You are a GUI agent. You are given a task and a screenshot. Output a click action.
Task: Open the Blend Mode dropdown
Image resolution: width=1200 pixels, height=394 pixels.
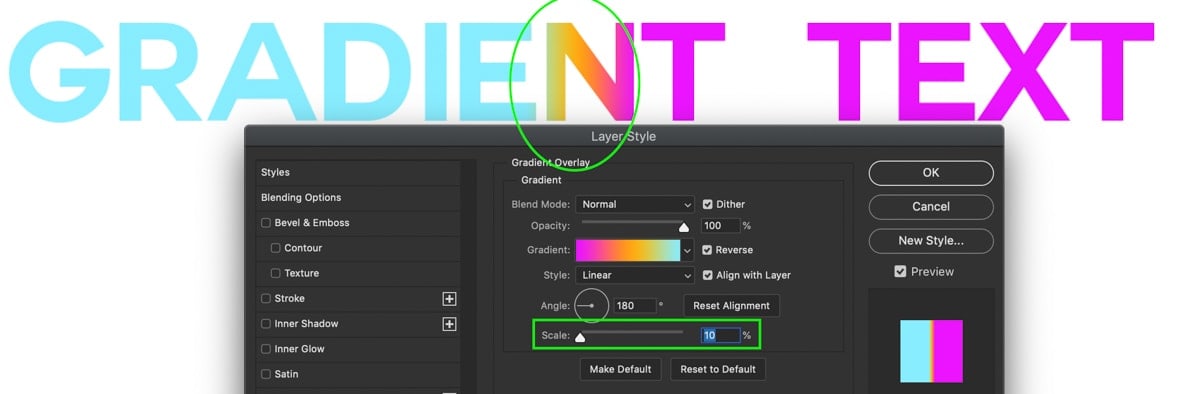coord(634,204)
